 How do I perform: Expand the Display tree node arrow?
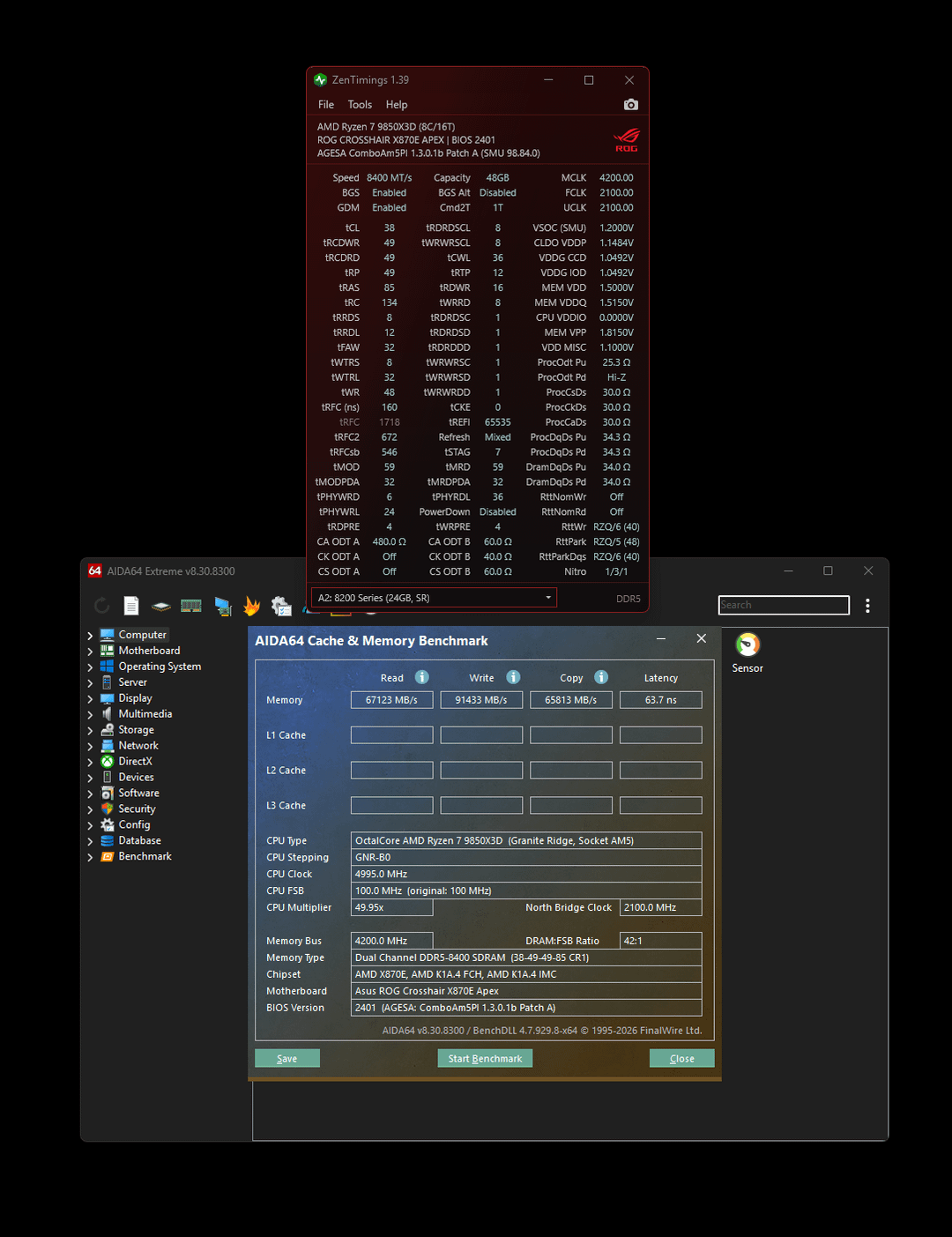[x=90, y=698]
